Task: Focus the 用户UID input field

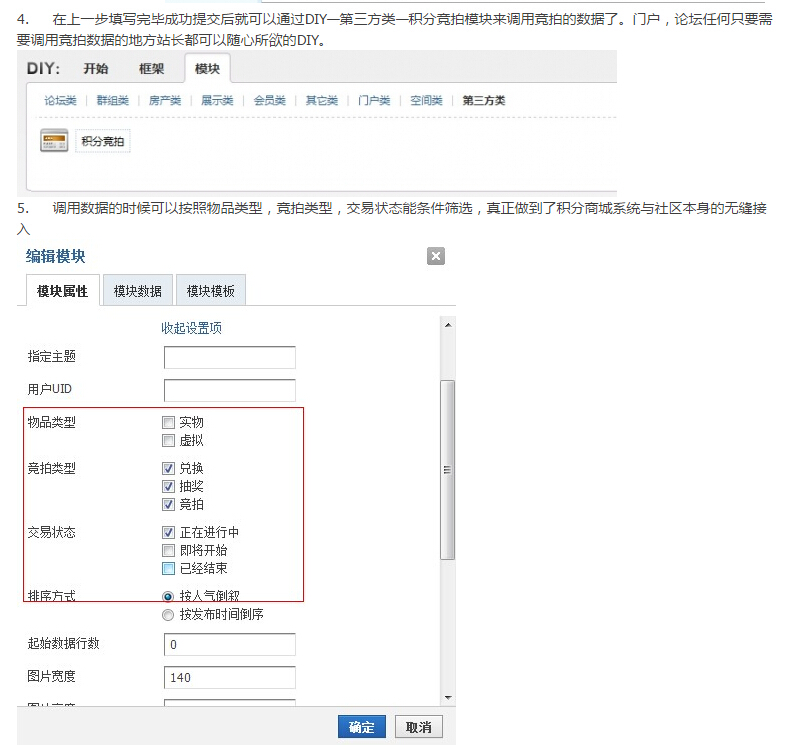Action: coord(230,390)
